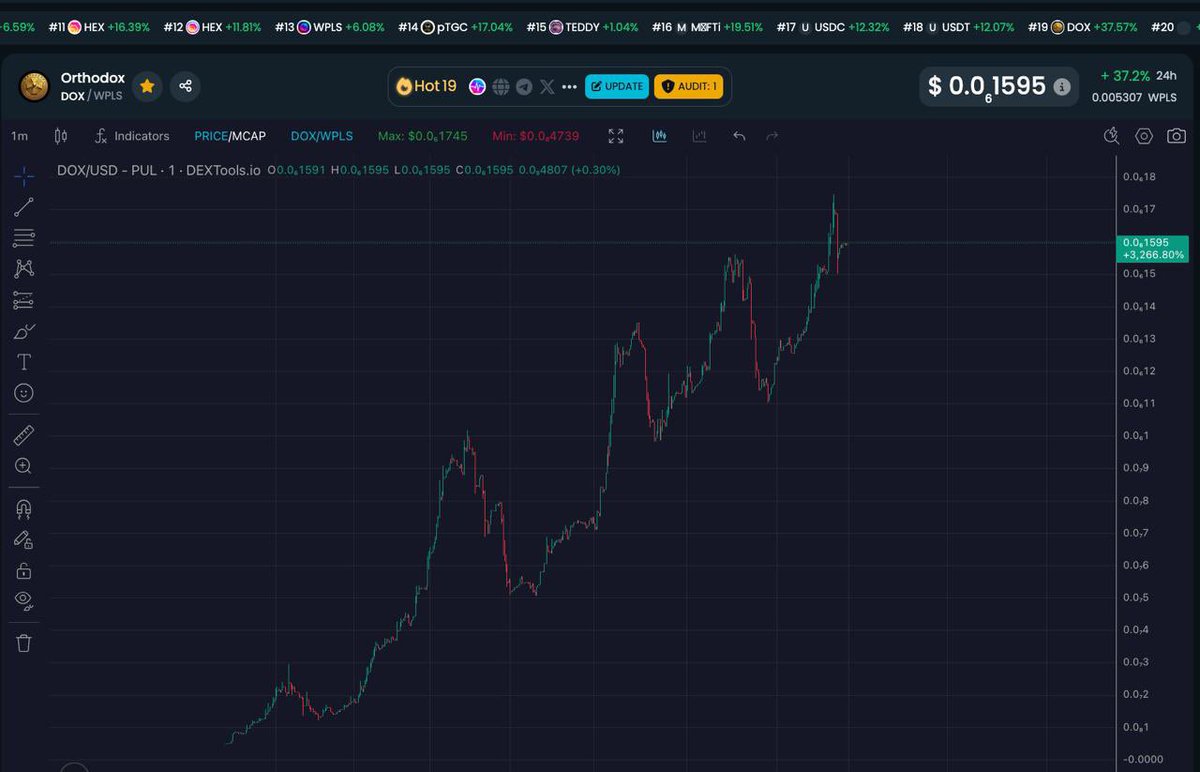Screen dimensions: 1200x772
Task: Click the pink circular icon beside Hot 19
Action: point(477,87)
